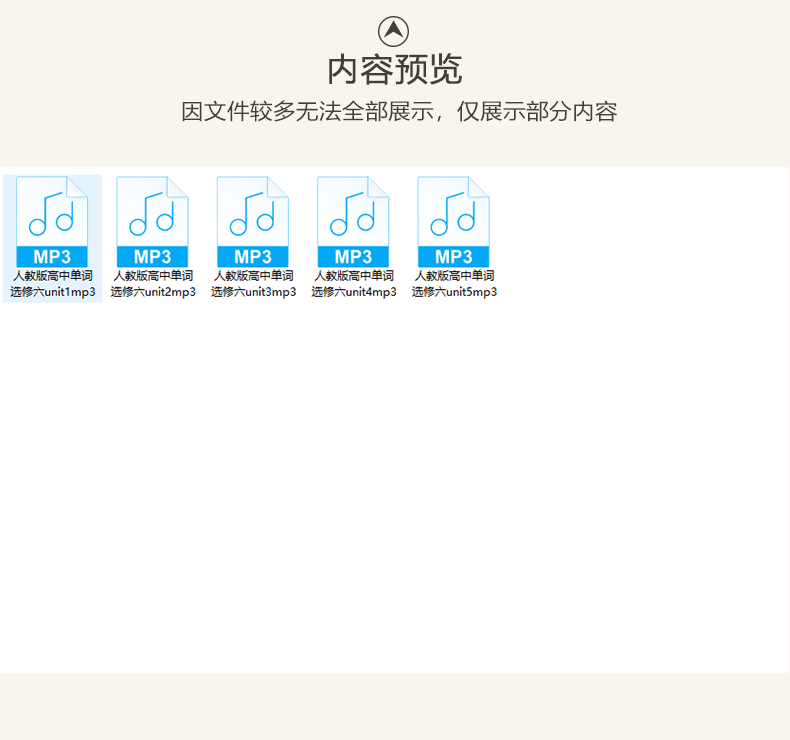Click the subtitle 因文件较多无法全部展示
The width and height of the screenshot is (790, 740).
click(x=307, y=111)
